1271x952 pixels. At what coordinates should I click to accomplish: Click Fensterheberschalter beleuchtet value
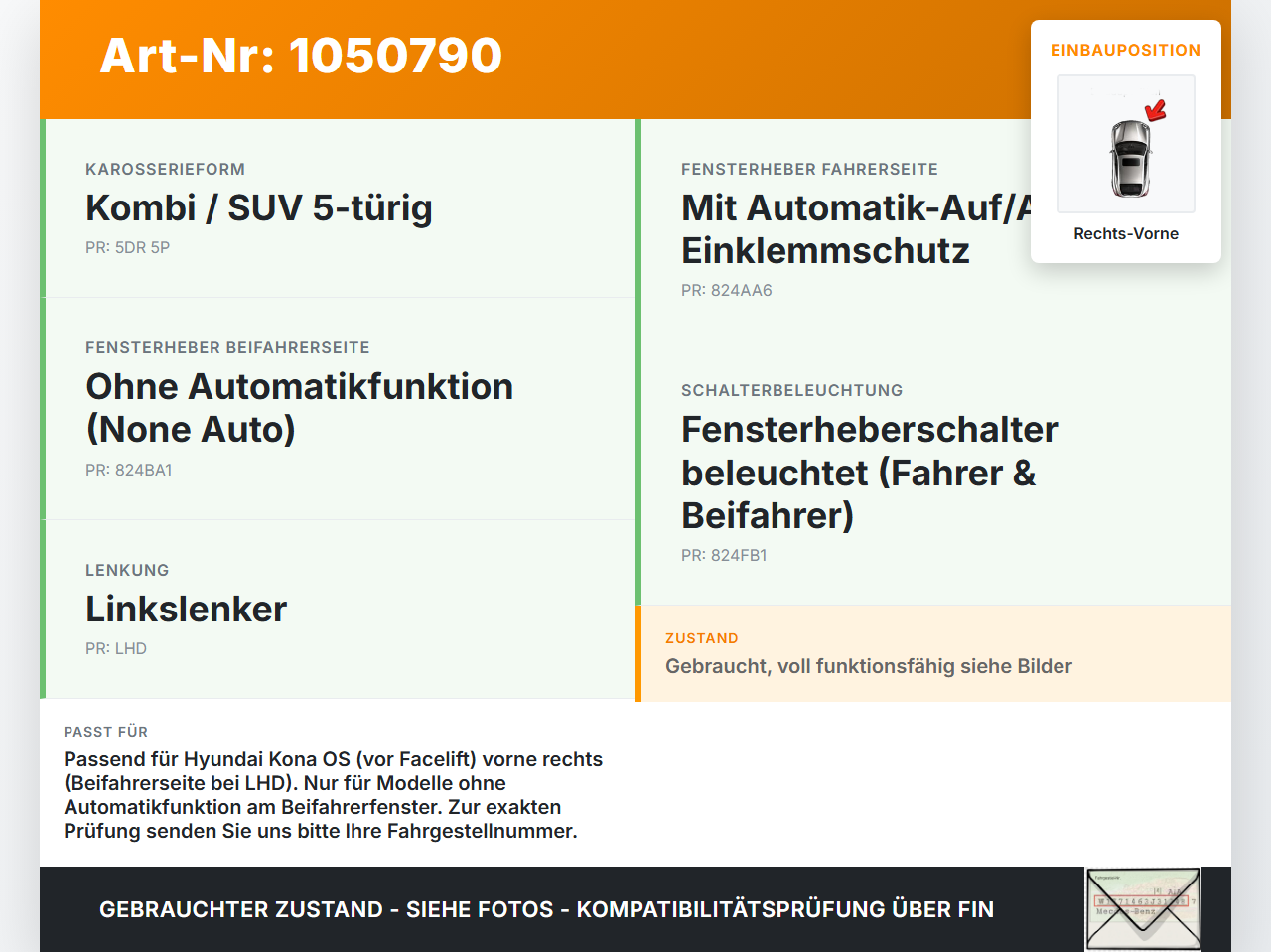(x=870, y=472)
